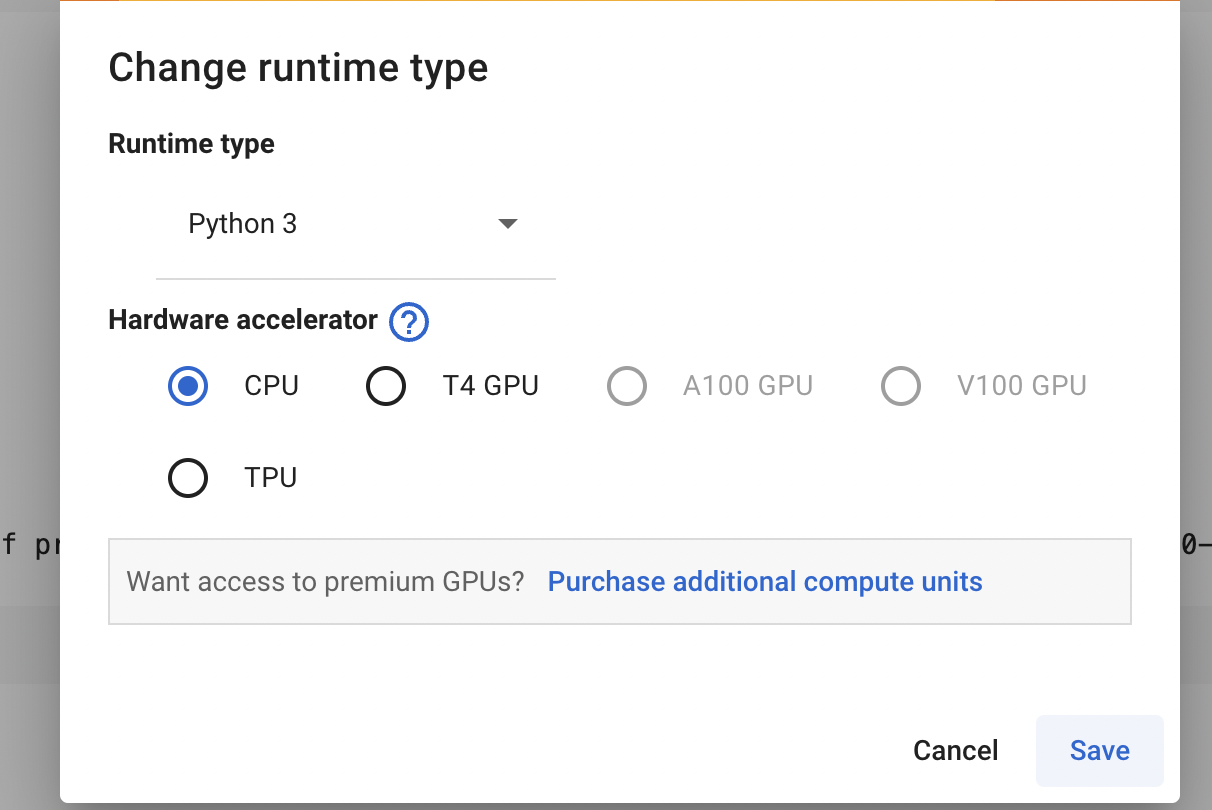This screenshot has height=810, width=1212.
Task: Expand runtime type list via arrow
Action: click(507, 224)
